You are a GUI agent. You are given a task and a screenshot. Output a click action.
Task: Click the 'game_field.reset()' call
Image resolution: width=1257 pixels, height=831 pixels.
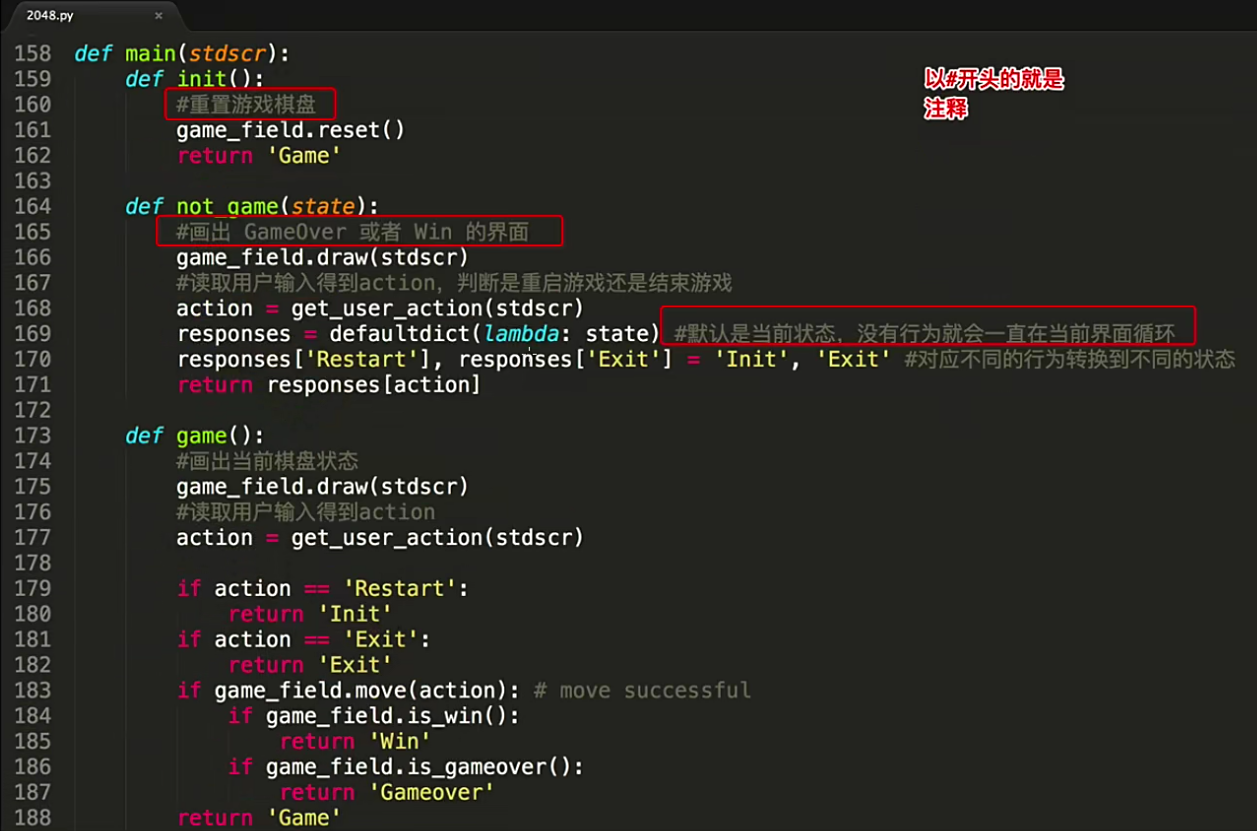click(x=291, y=130)
